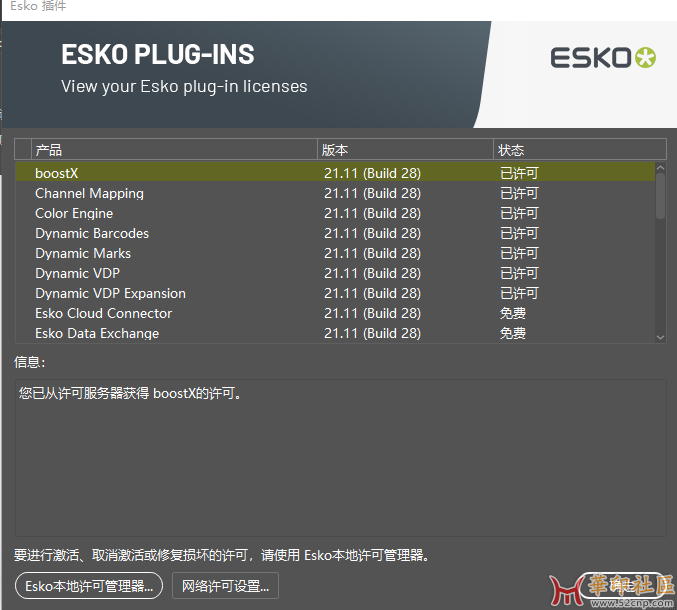Click the plug-in list scroll up arrow

(x=660, y=168)
